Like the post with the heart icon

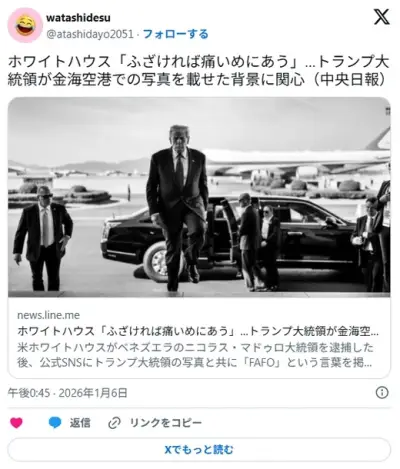16,423
